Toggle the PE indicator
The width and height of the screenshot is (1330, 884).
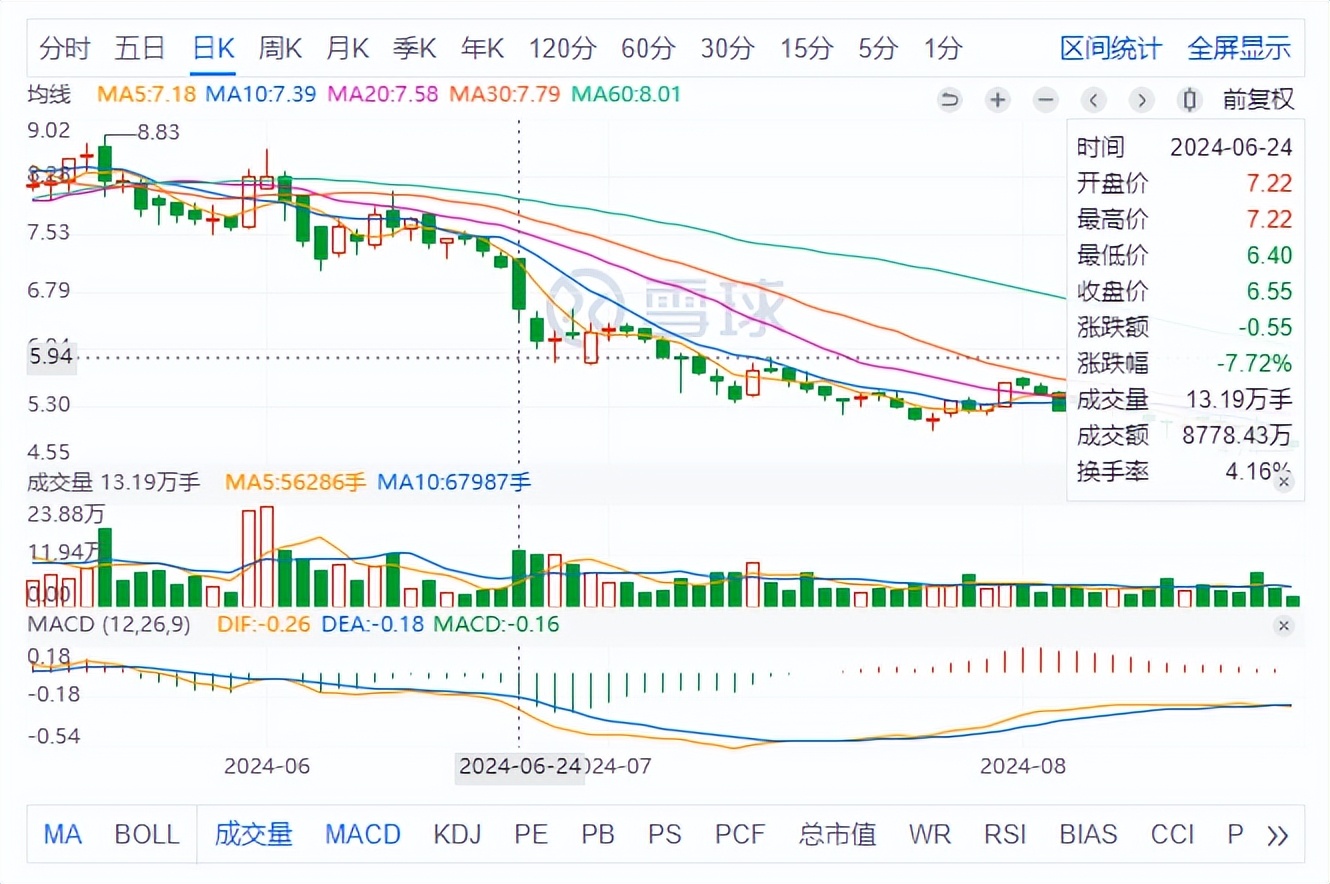(531, 834)
